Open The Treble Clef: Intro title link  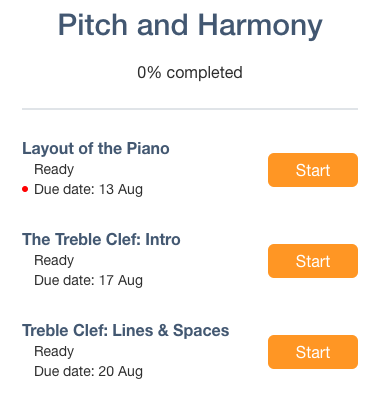point(101,239)
